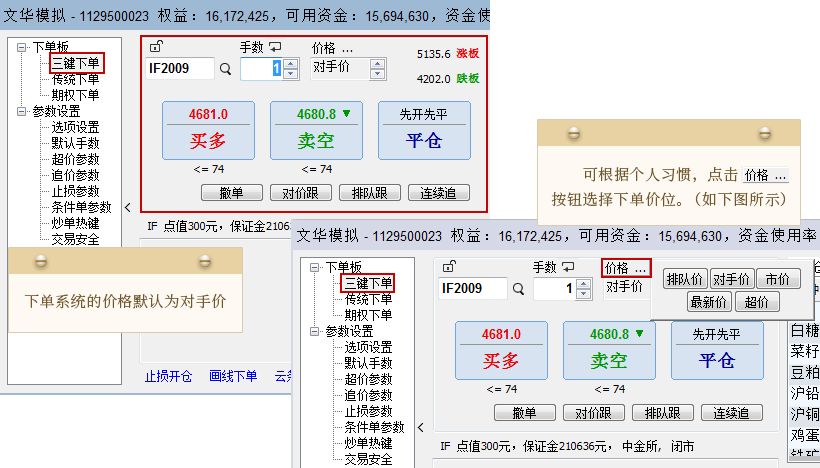Choose 排队价 from the price popup
Screen dimensions: 820x468
685,279
